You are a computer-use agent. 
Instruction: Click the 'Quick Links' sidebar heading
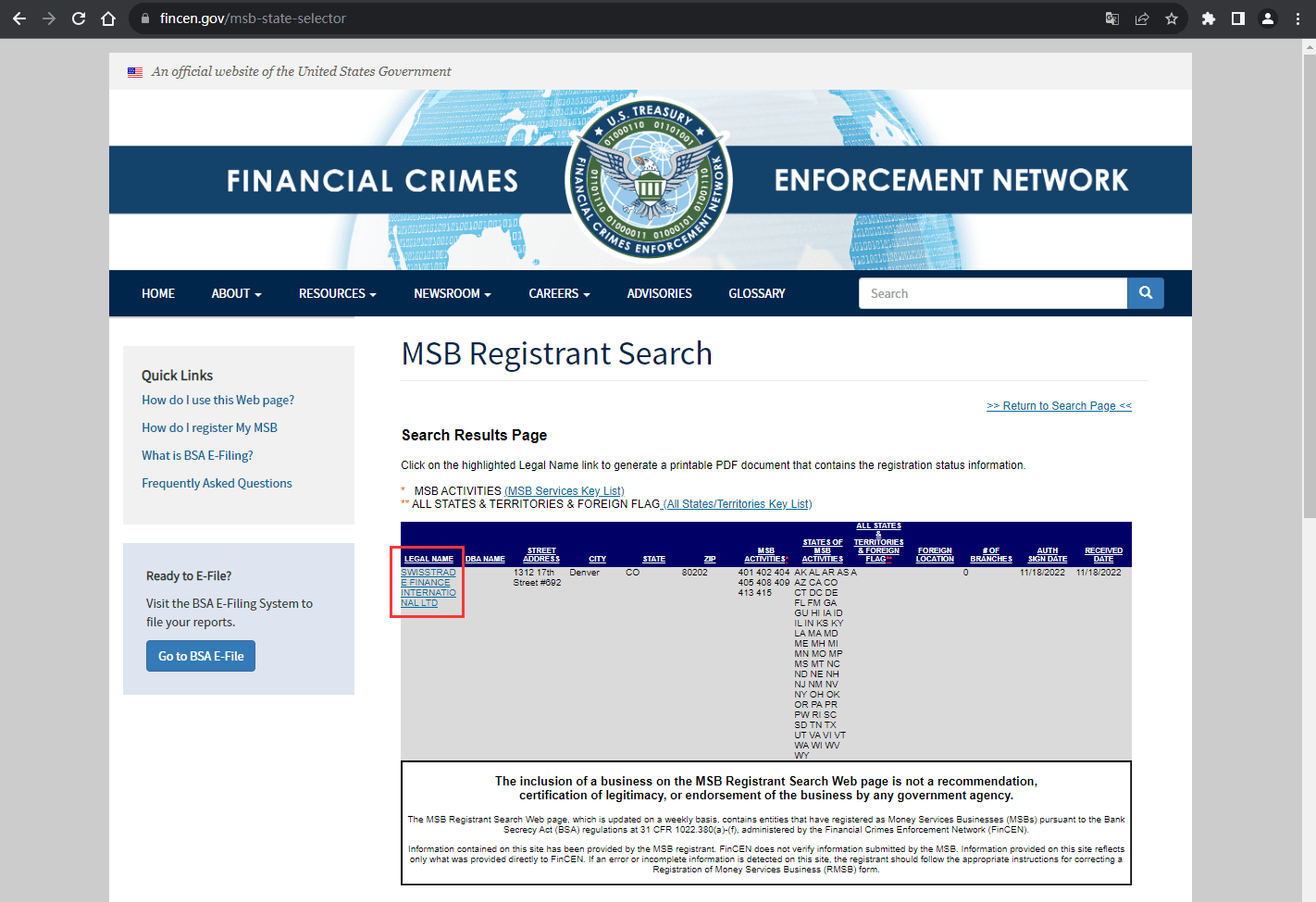pos(178,375)
